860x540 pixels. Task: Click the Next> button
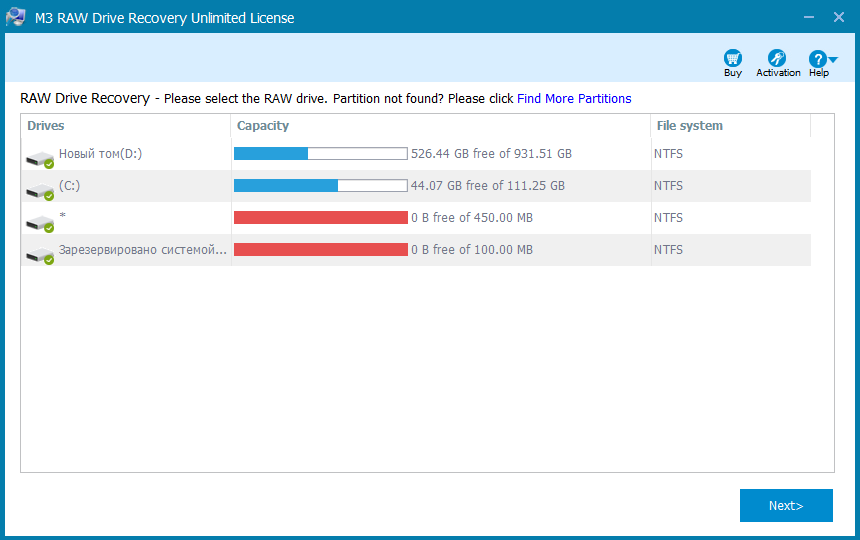click(x=786, y=505)
